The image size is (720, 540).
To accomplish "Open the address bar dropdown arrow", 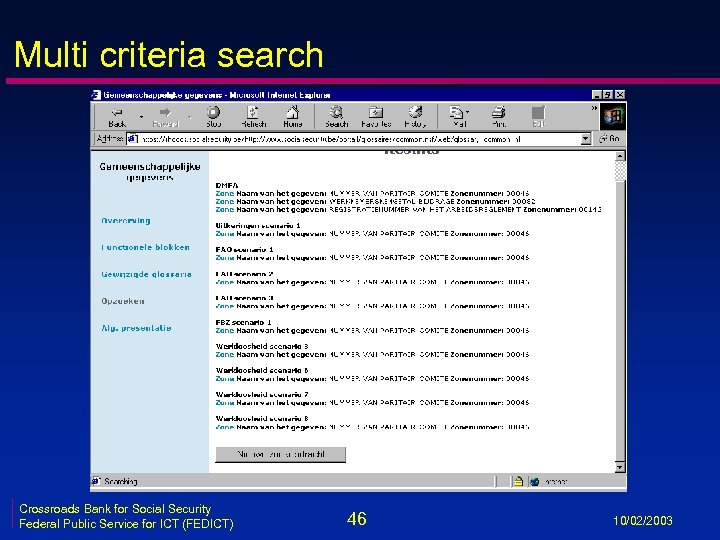I will coord(585,139).
